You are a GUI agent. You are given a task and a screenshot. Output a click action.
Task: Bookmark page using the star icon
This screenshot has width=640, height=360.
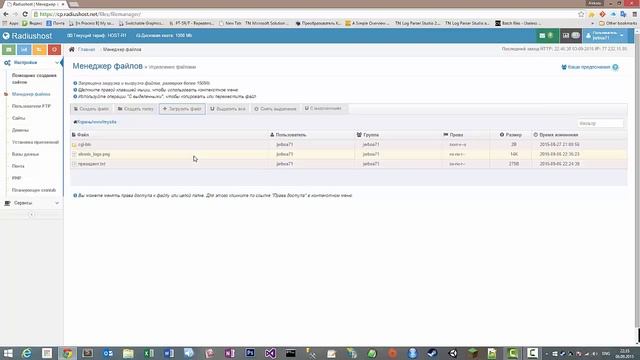coord(581,14)
